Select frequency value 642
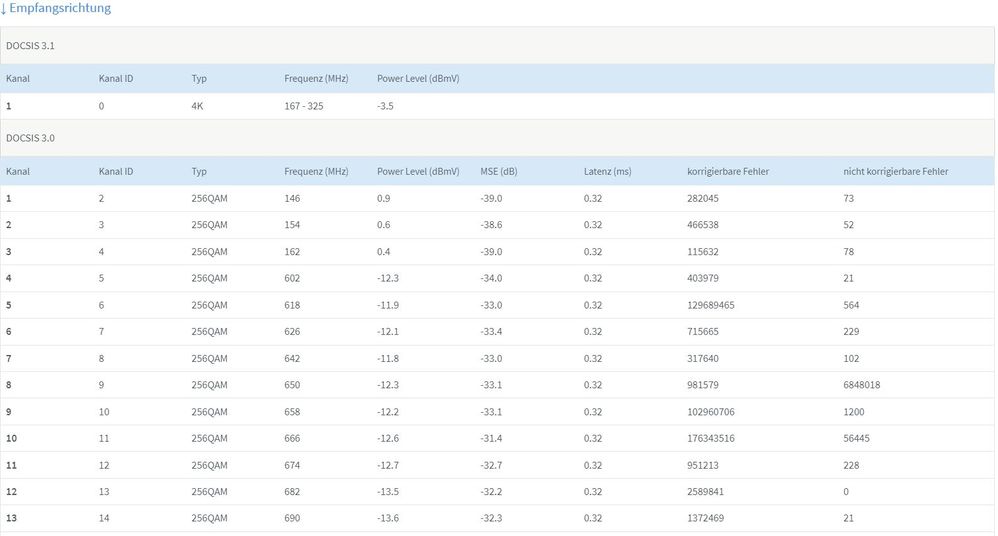This screenshot has height=536, width=998. pos(292,358)
